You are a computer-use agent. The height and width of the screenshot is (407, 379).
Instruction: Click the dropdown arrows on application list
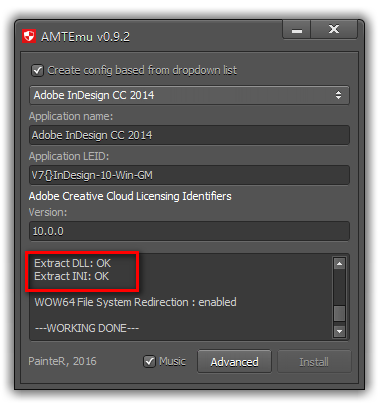click(338, 95)
